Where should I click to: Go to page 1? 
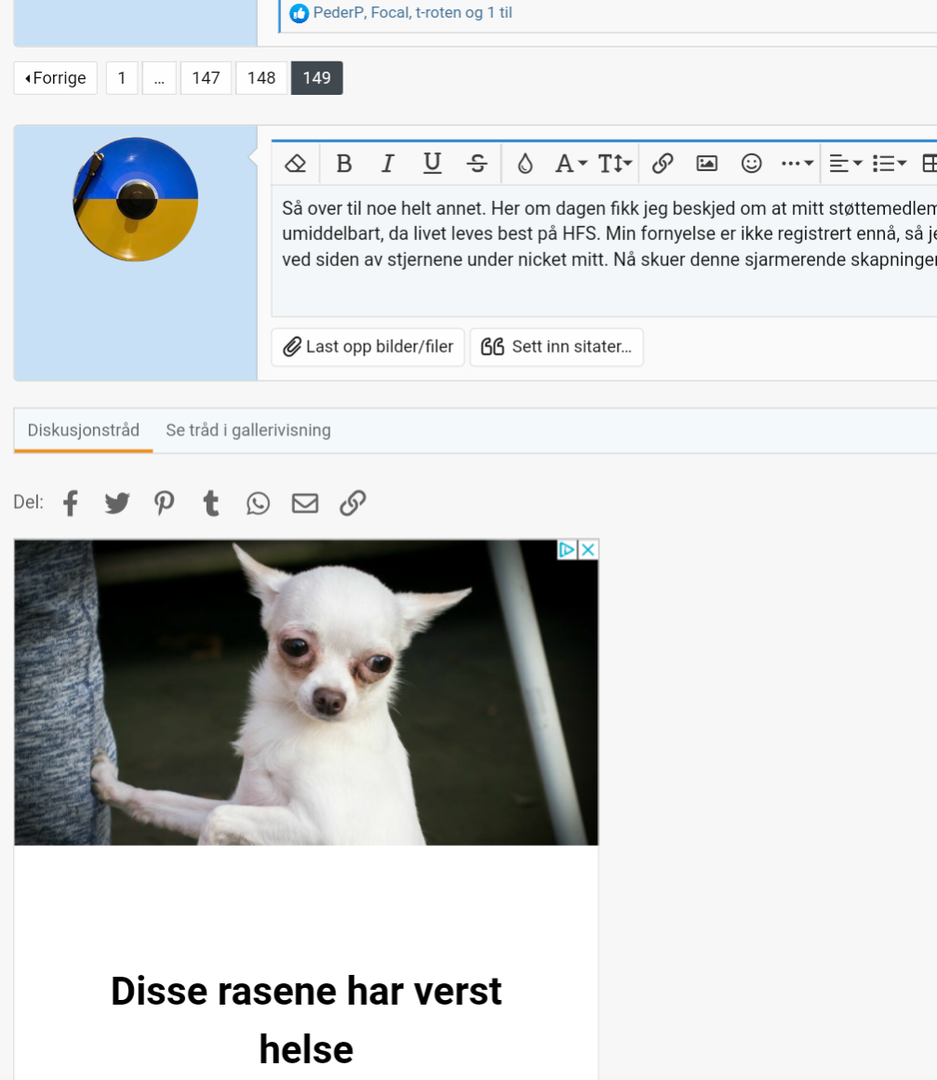(x=122, y=78)
